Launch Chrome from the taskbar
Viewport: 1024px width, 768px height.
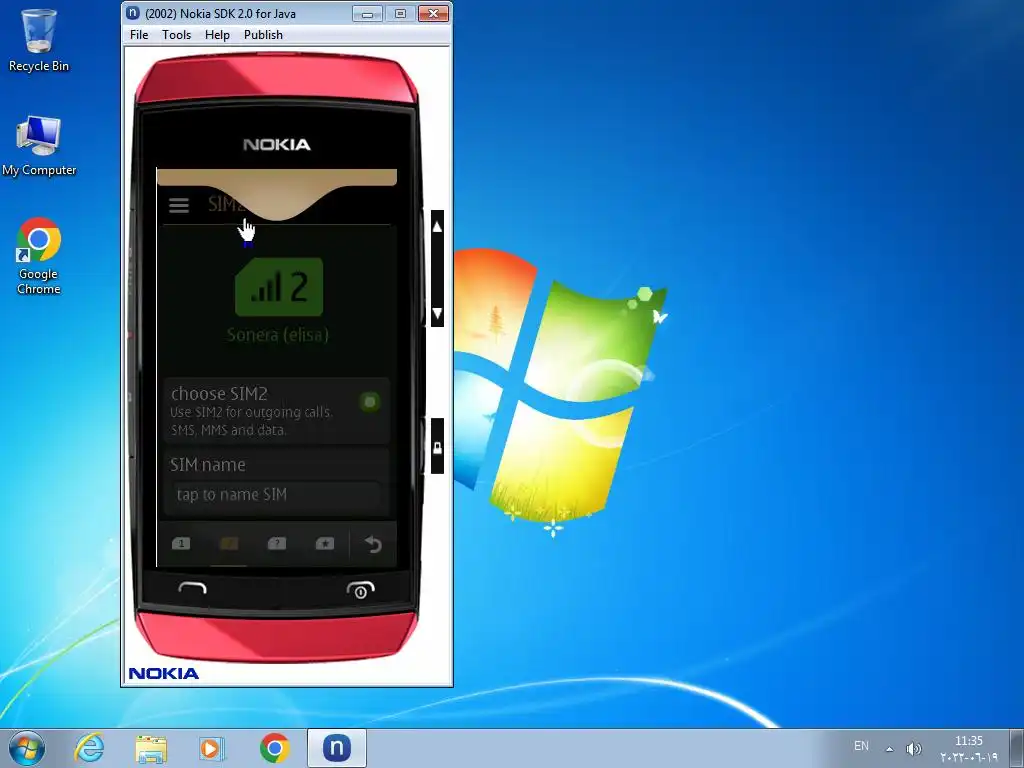click(274, 748)
